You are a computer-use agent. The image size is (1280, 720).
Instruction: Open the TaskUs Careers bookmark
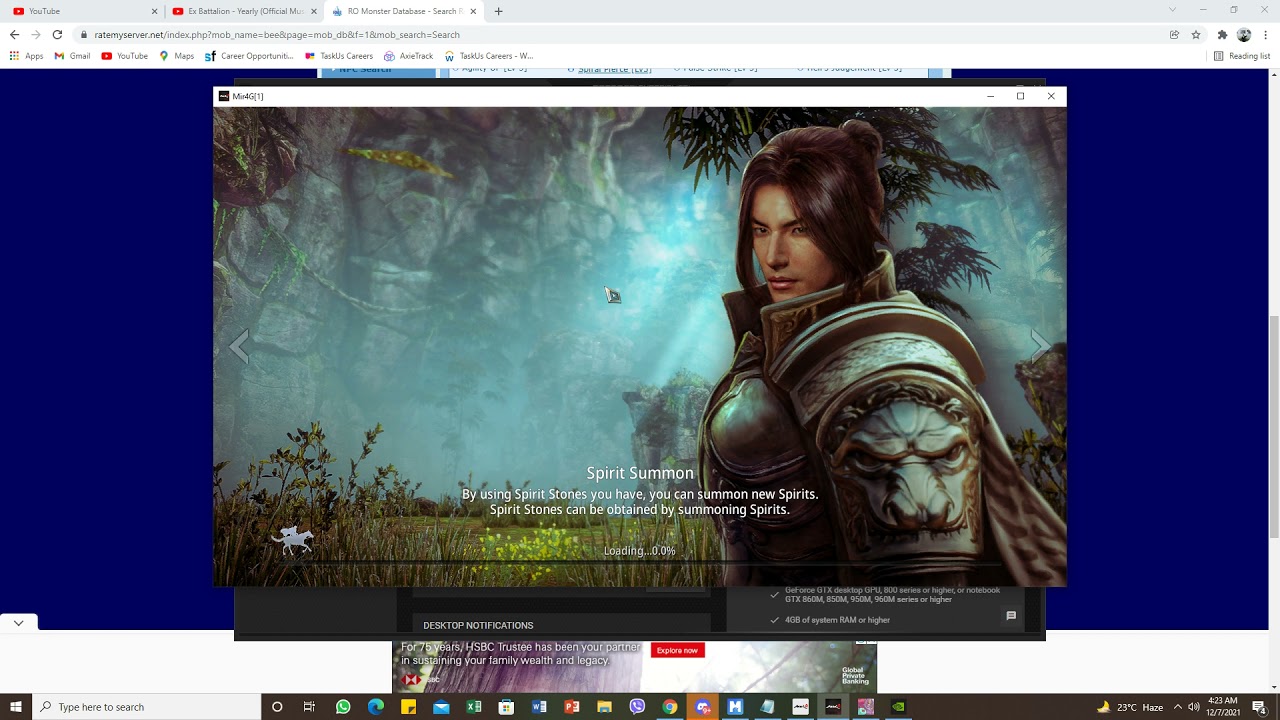pos(338,56)
